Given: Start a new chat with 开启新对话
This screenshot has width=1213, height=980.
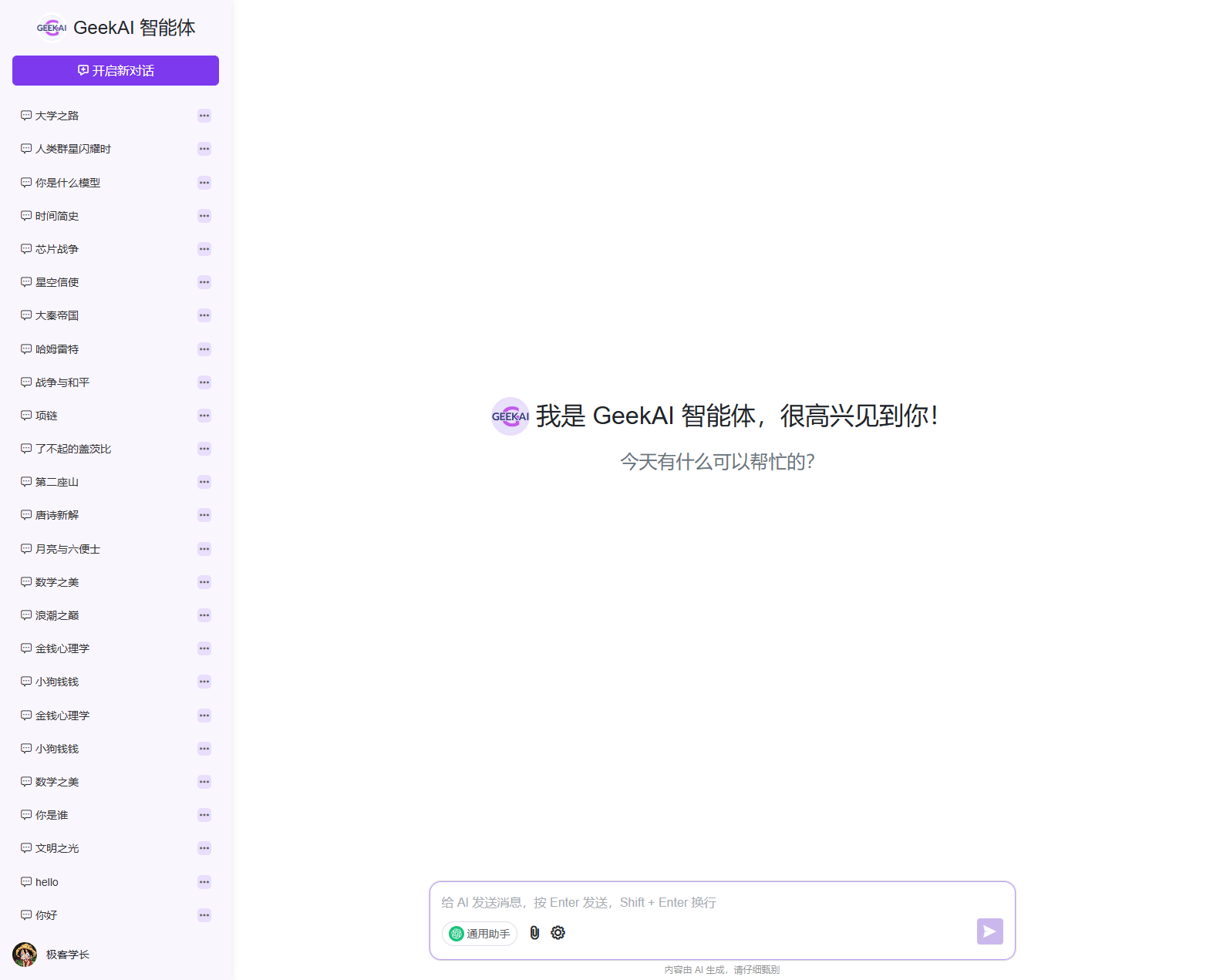Looking at the screenshot, I should [116, 70].
